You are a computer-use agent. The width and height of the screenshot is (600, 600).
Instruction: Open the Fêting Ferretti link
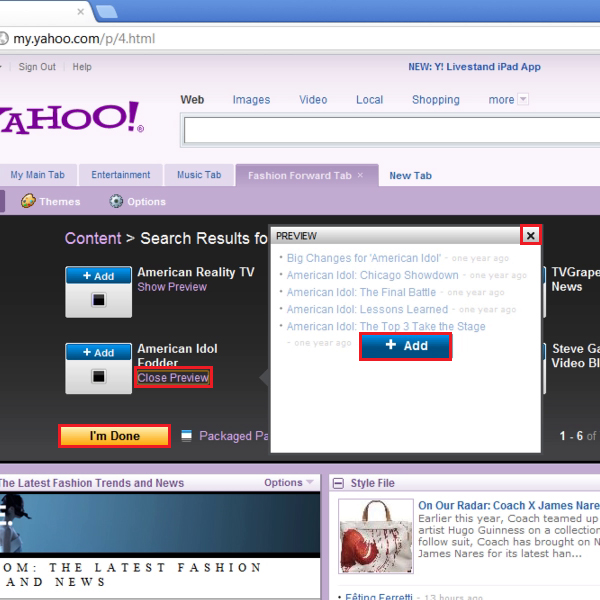coord(379,596)
